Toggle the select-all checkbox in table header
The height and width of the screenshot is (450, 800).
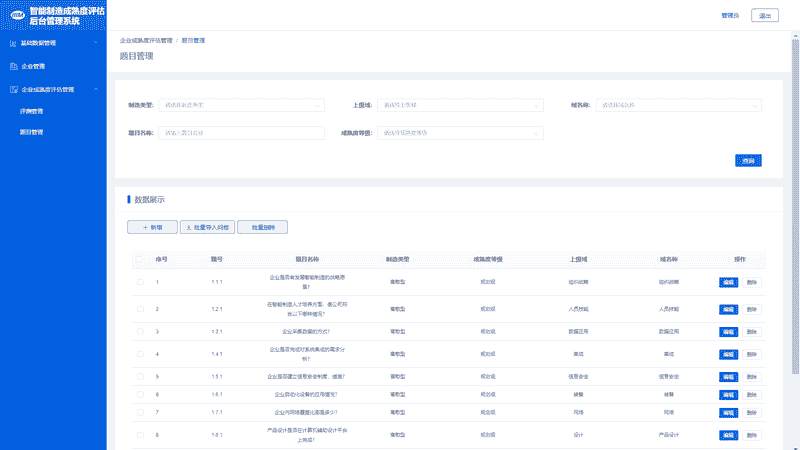[x=139, y=259]
